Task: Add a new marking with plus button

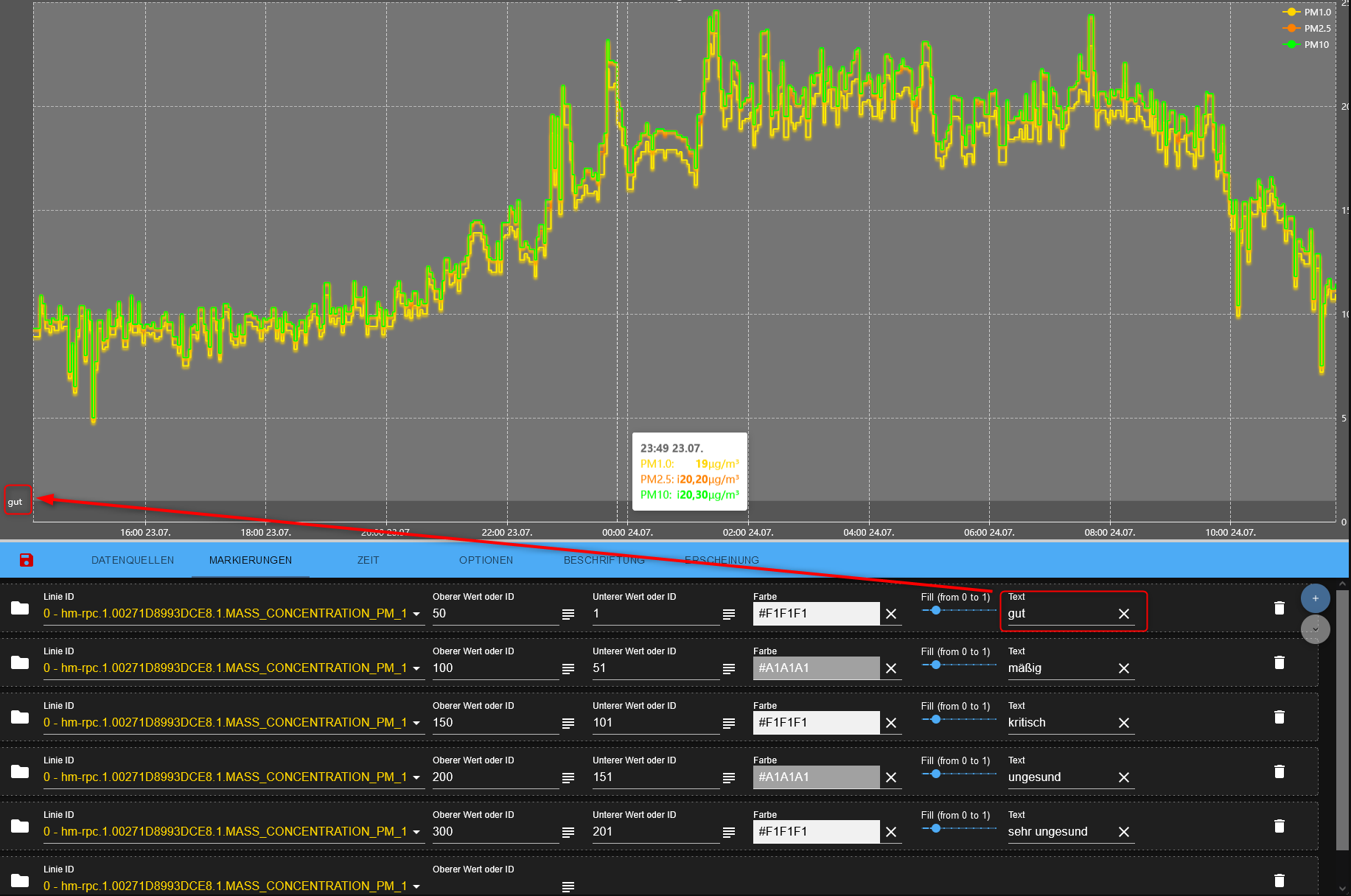Action: tap(1316, 598)
